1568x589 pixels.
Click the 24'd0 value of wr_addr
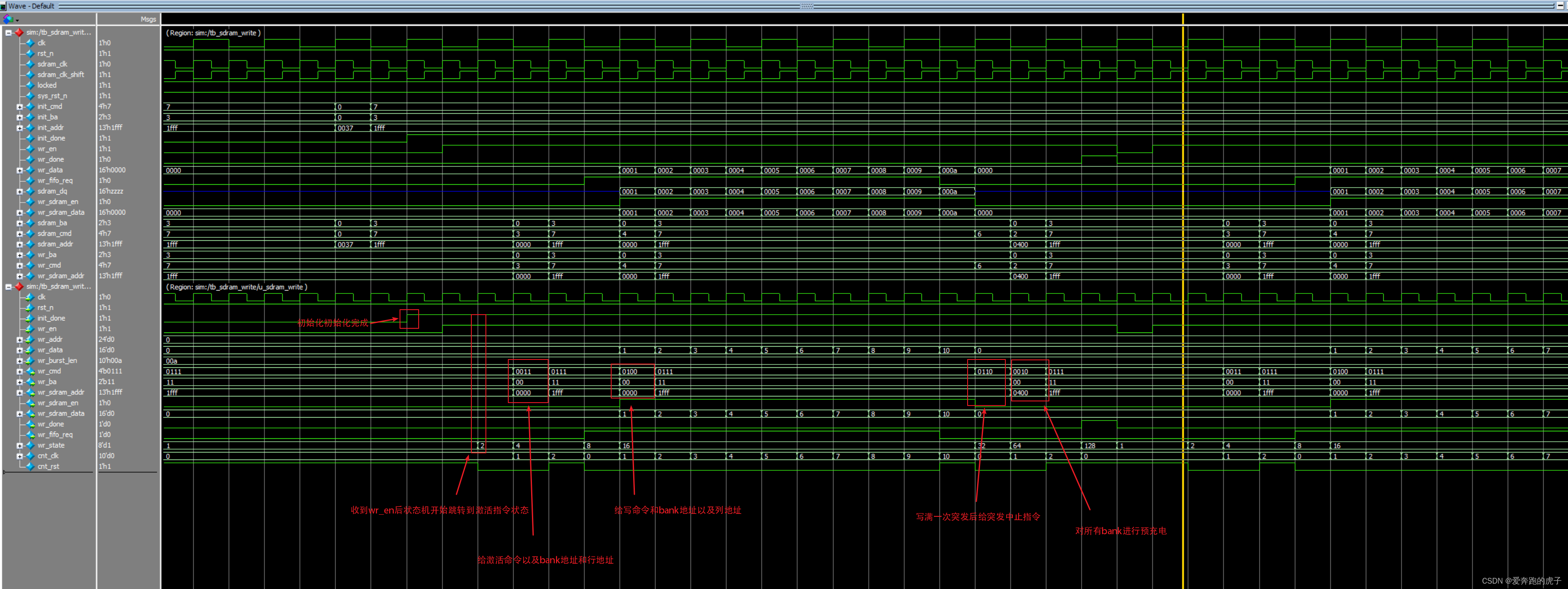(x=107, y=339)
